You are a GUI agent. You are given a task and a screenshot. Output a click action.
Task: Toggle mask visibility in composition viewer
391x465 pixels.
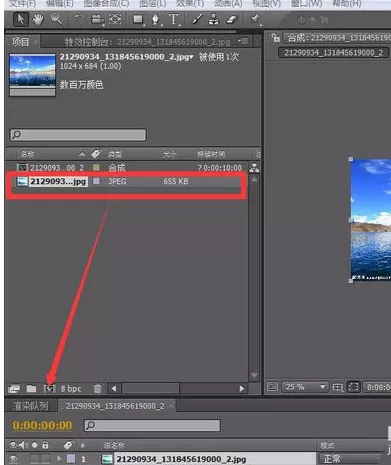(353, 387)
